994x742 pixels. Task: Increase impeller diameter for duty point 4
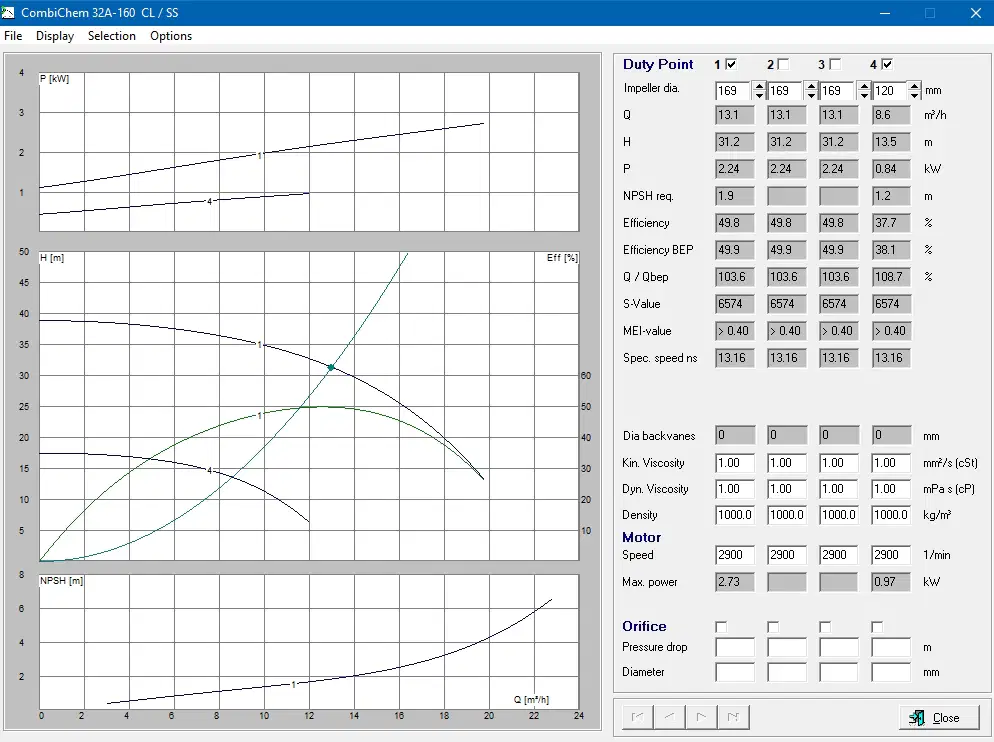click(x=913, y=86)
